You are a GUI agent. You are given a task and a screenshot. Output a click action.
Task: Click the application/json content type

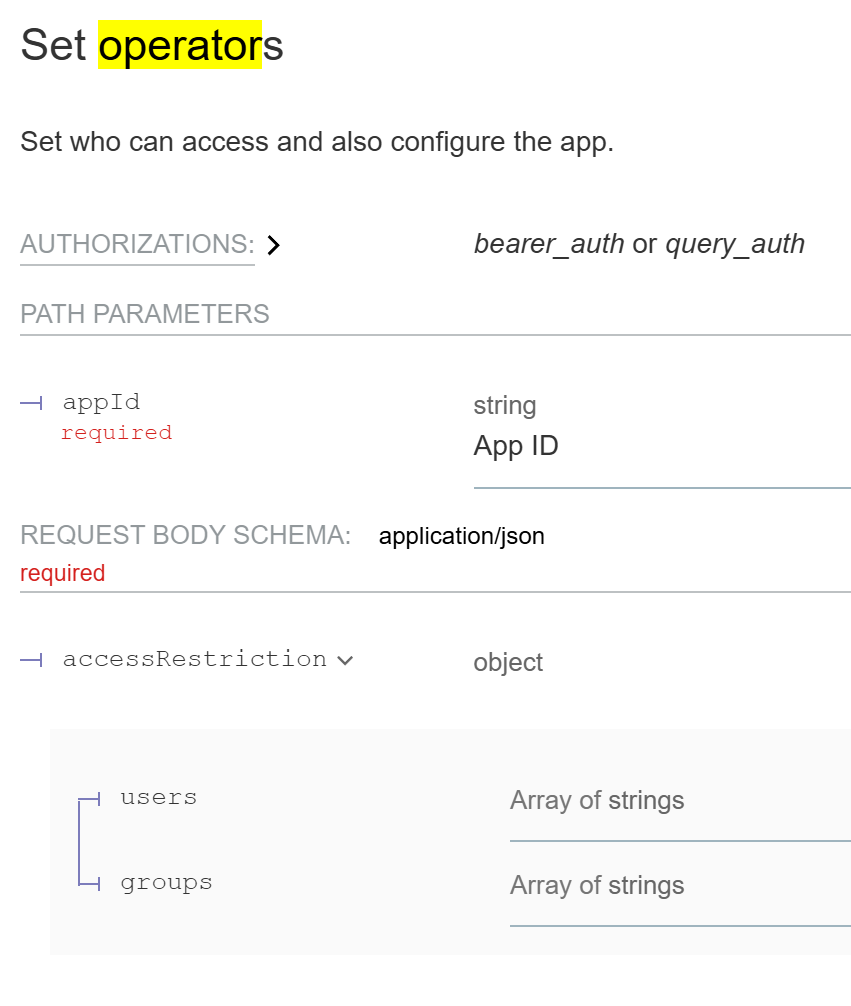coord(462,536)
